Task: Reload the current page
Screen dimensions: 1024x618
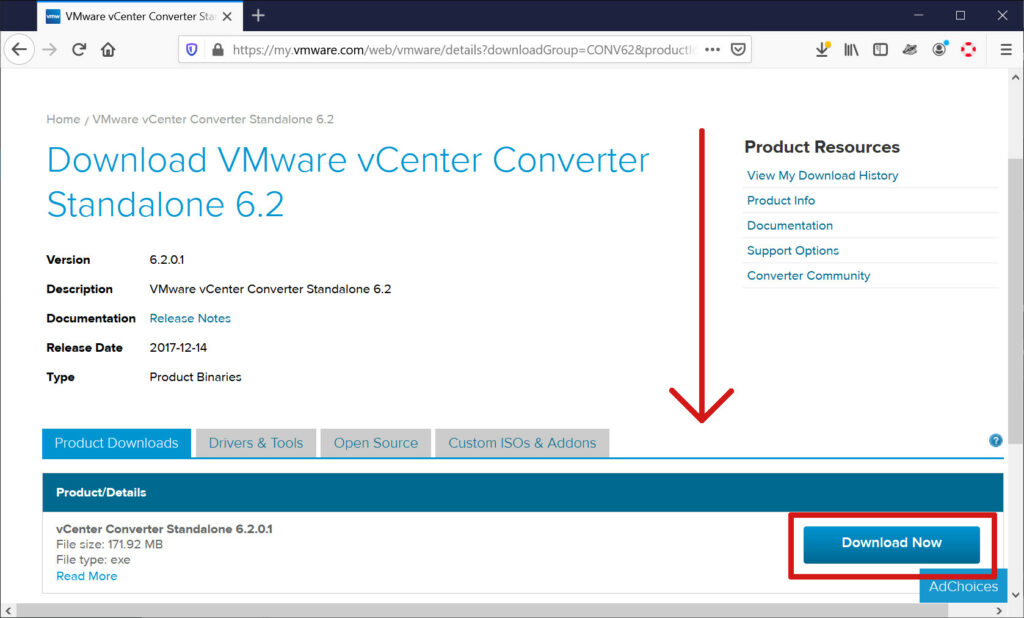Action: click(79, 50)
